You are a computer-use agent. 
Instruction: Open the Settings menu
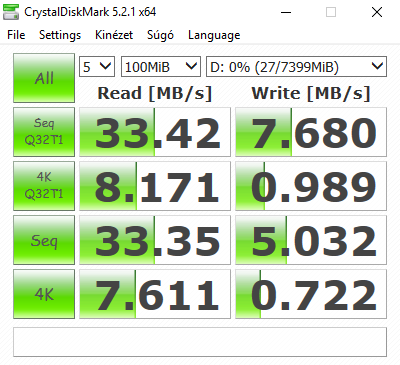(60, 35)
